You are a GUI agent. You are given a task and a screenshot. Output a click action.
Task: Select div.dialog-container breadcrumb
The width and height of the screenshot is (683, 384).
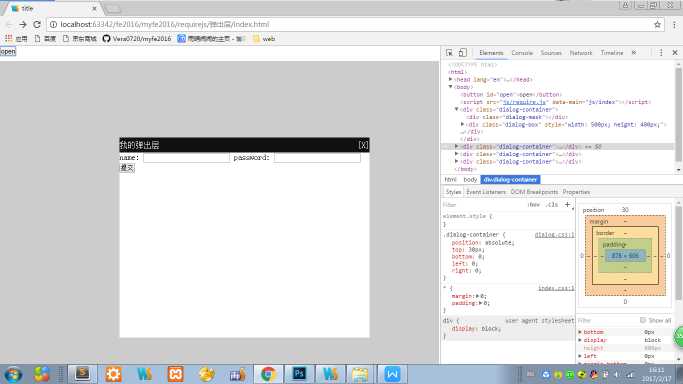(x=510, y=179)
